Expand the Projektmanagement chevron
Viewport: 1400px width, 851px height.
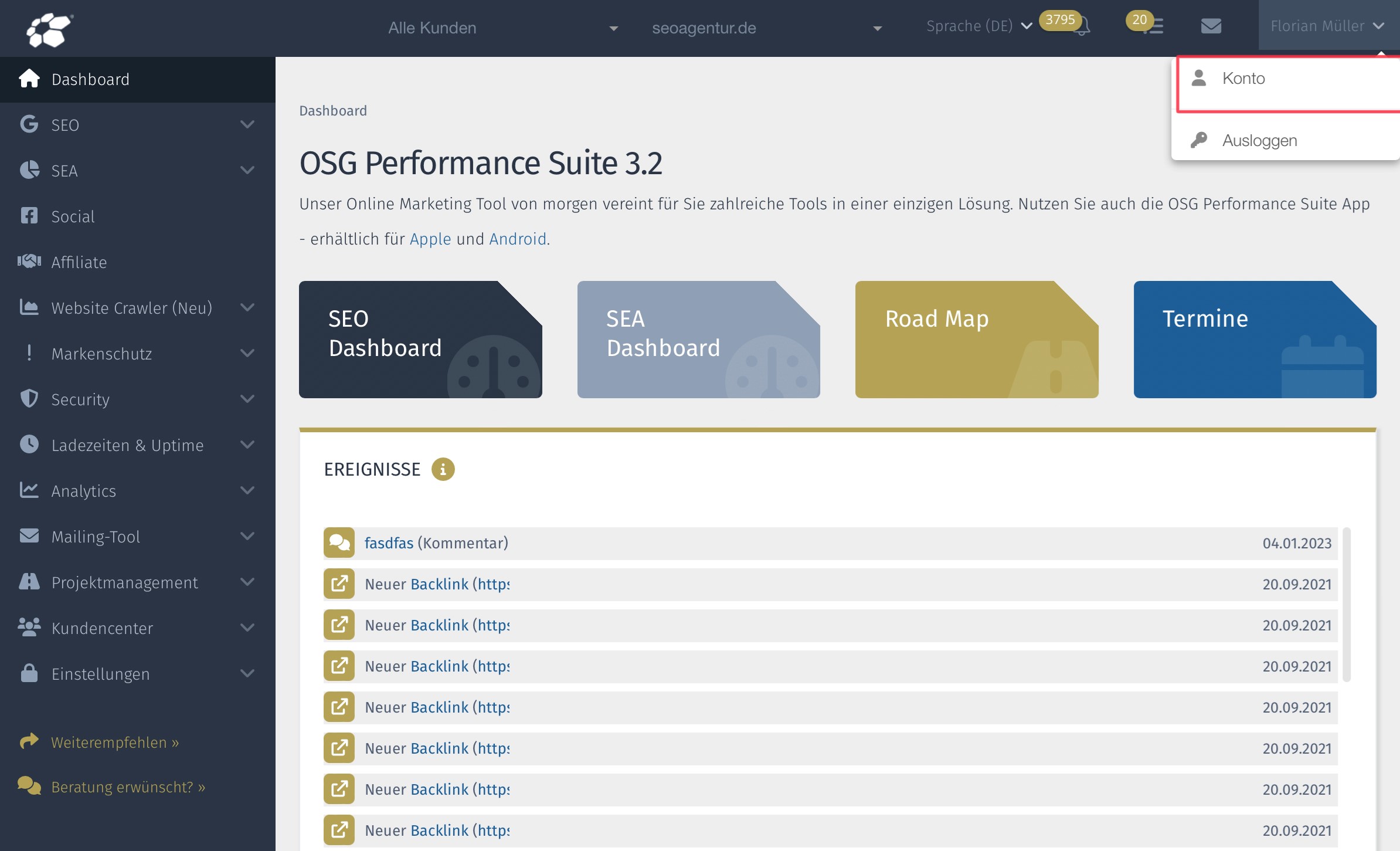click(248, 582)
